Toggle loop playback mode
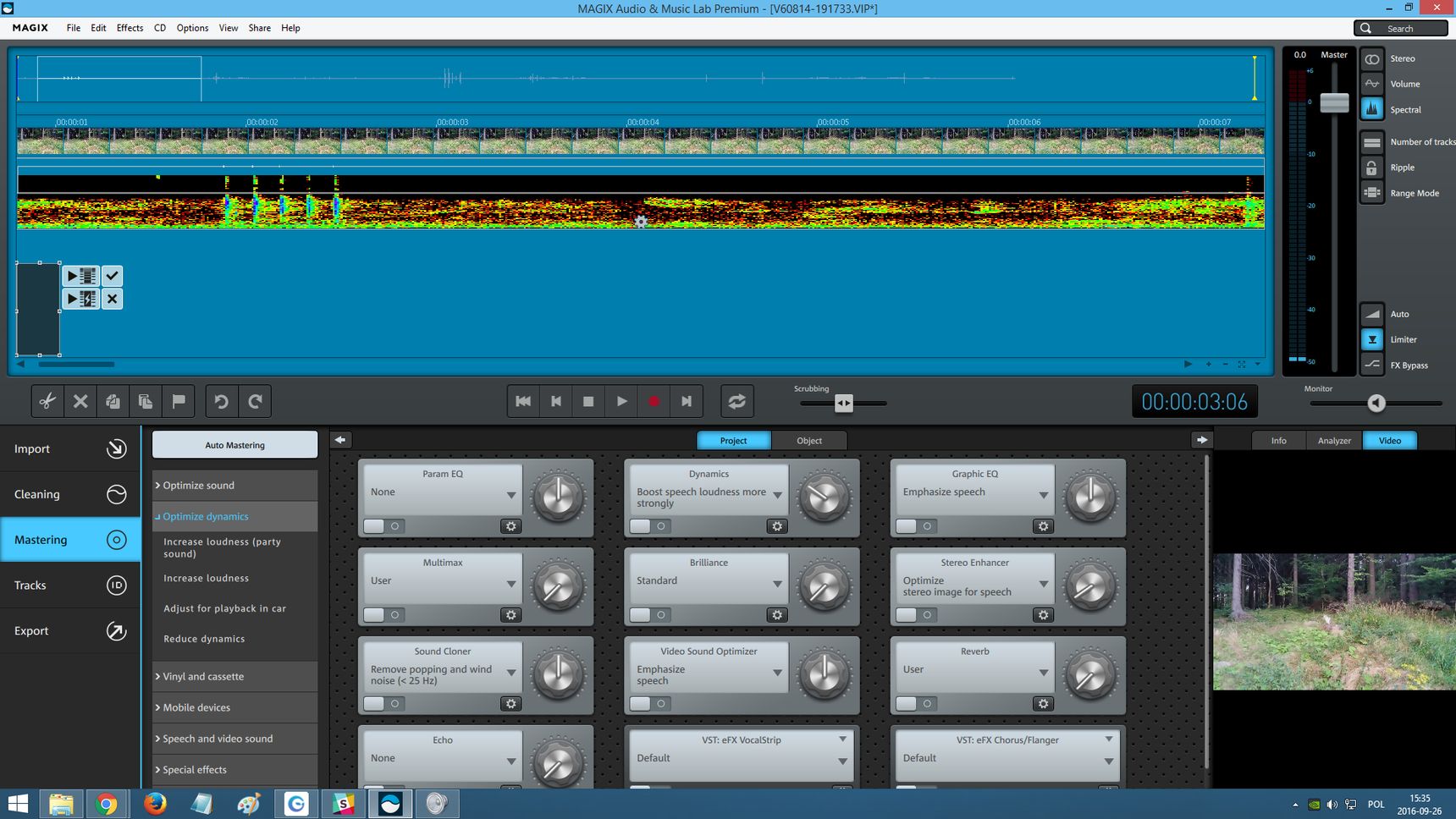The height and width of the screenshot is (819, 1456). coord(737,401)
